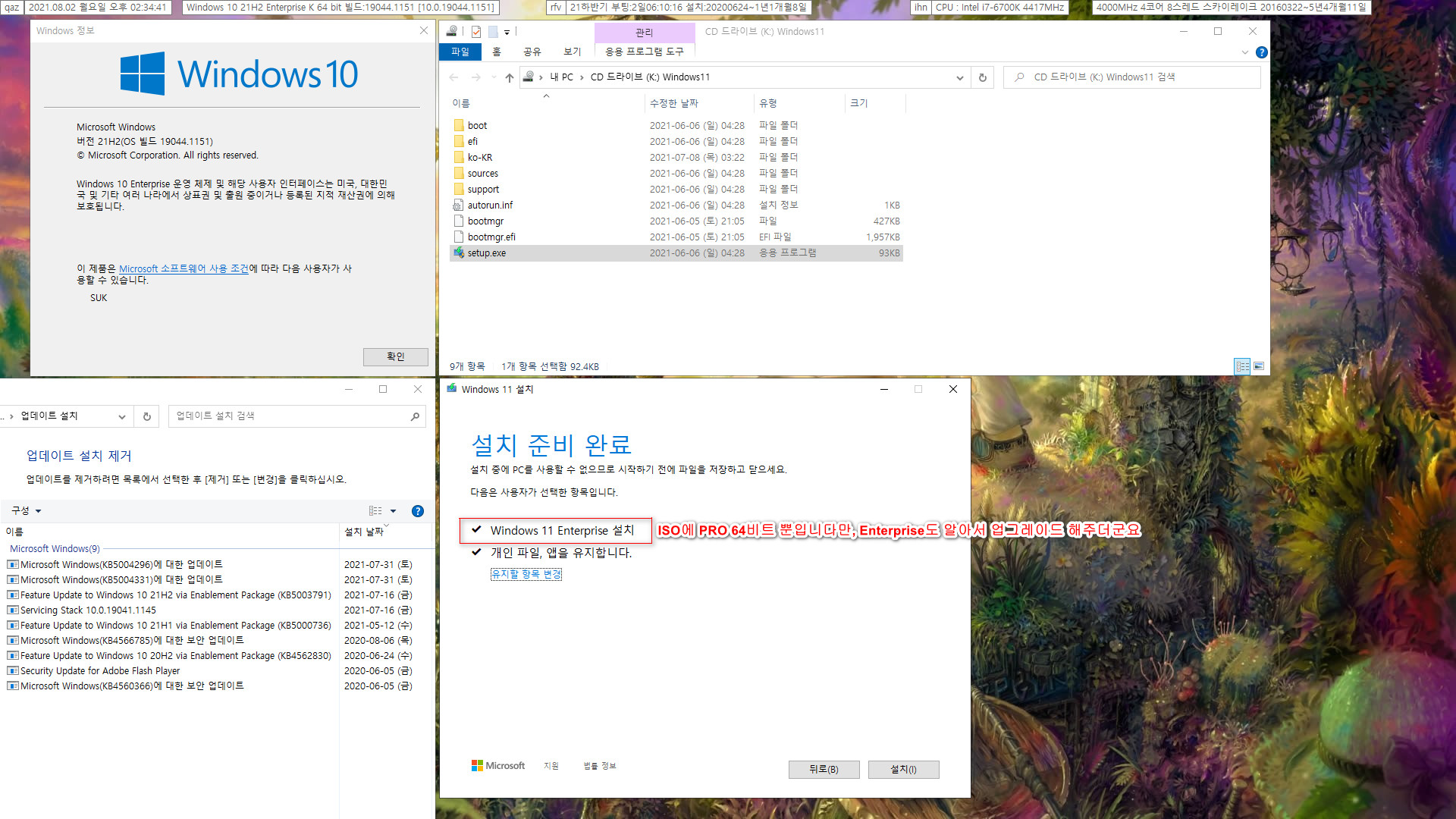
Task: Click the 설치(I) button
Action: (x=903, y=769)
